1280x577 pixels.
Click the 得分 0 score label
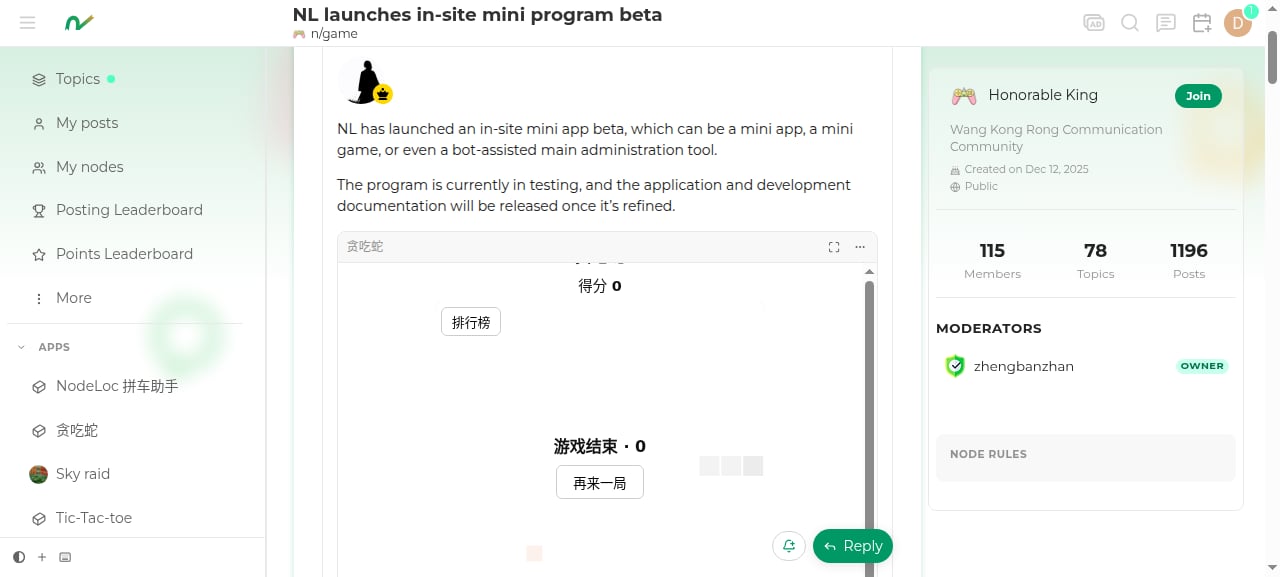(600, 286)
